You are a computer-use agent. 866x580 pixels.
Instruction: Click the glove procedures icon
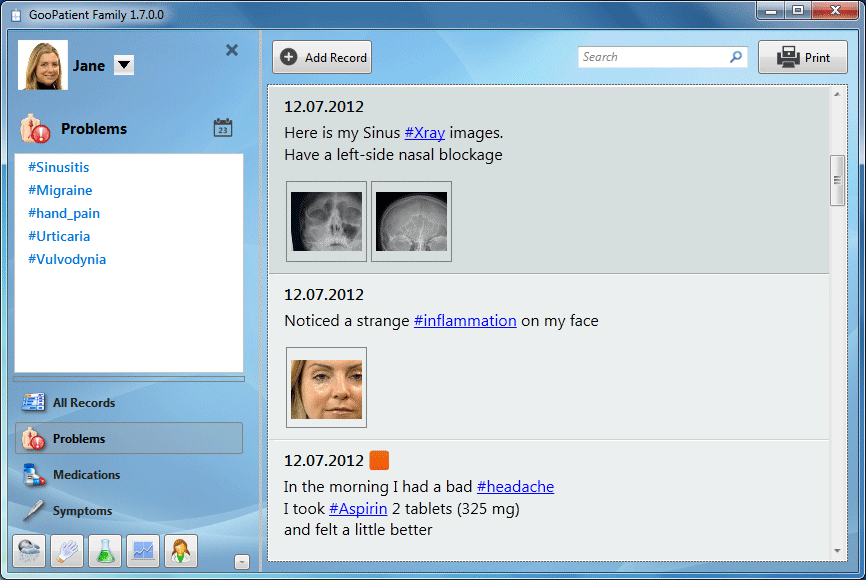click(x=66, y=551)
